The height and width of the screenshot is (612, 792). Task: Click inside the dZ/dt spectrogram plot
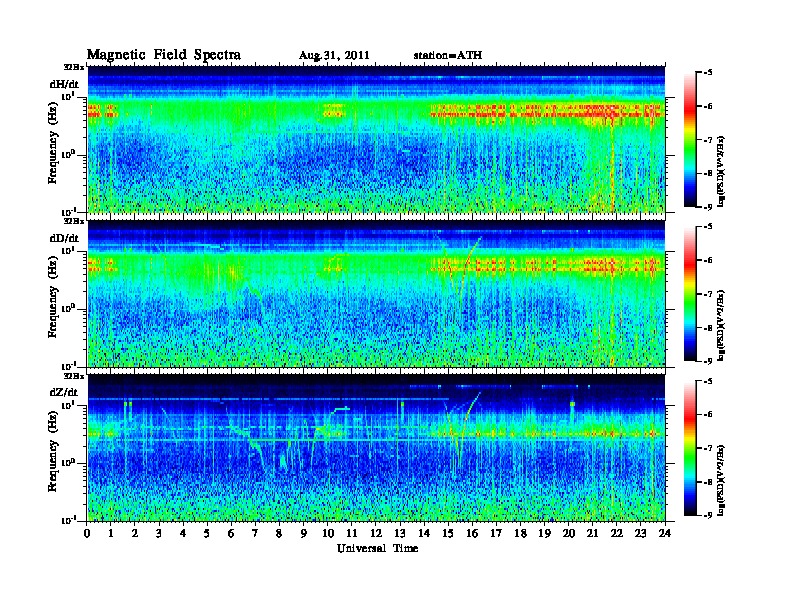(x=376, y=448)
